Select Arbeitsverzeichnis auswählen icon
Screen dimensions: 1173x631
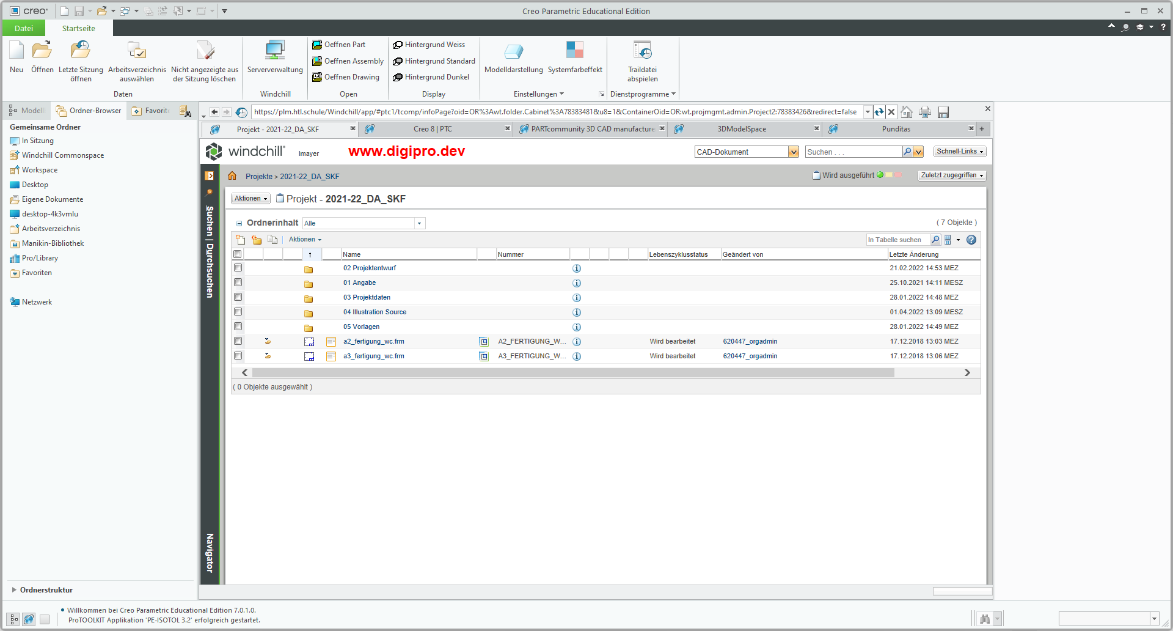tap(137, 51)
